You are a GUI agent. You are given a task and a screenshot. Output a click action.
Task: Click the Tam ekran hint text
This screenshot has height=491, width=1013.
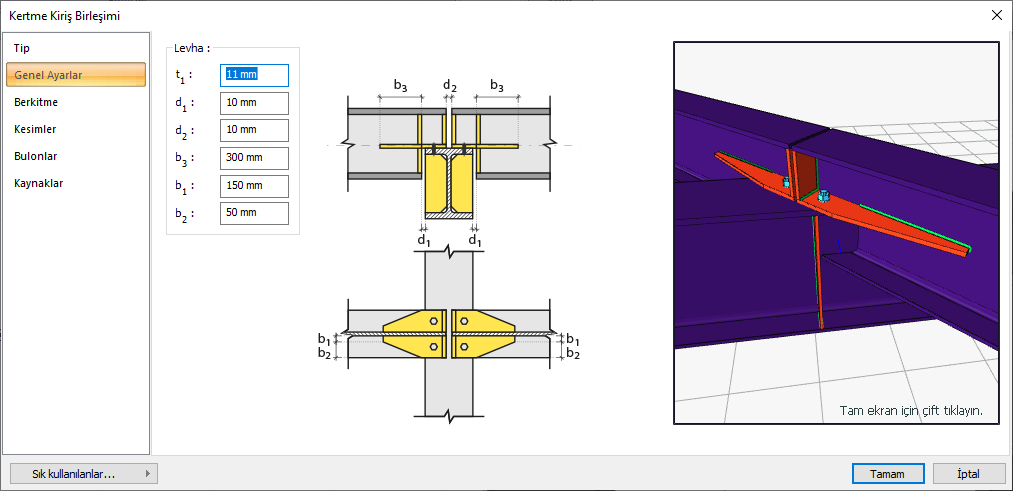tap(910, 410)
